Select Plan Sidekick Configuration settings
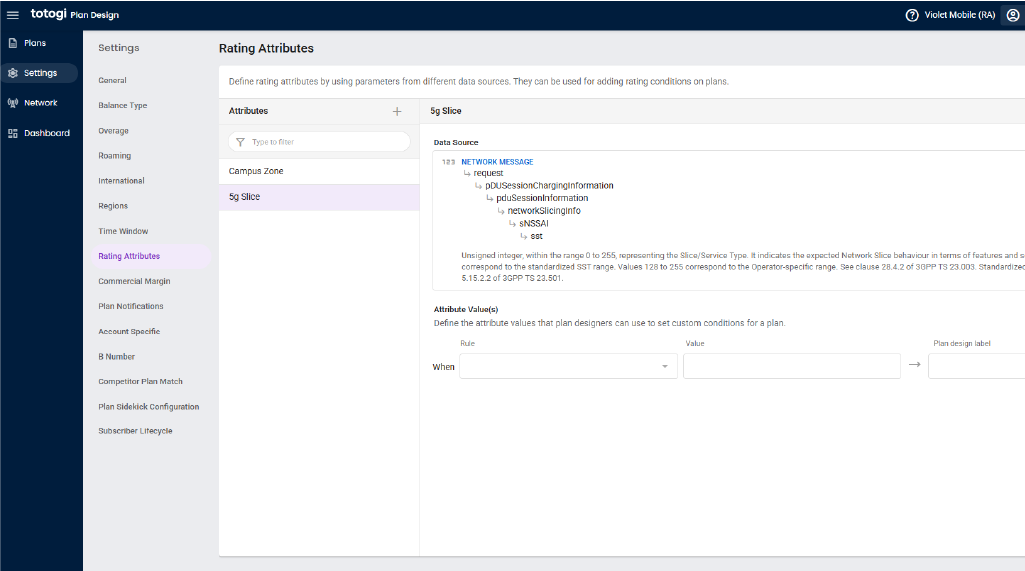 [149, 407]
